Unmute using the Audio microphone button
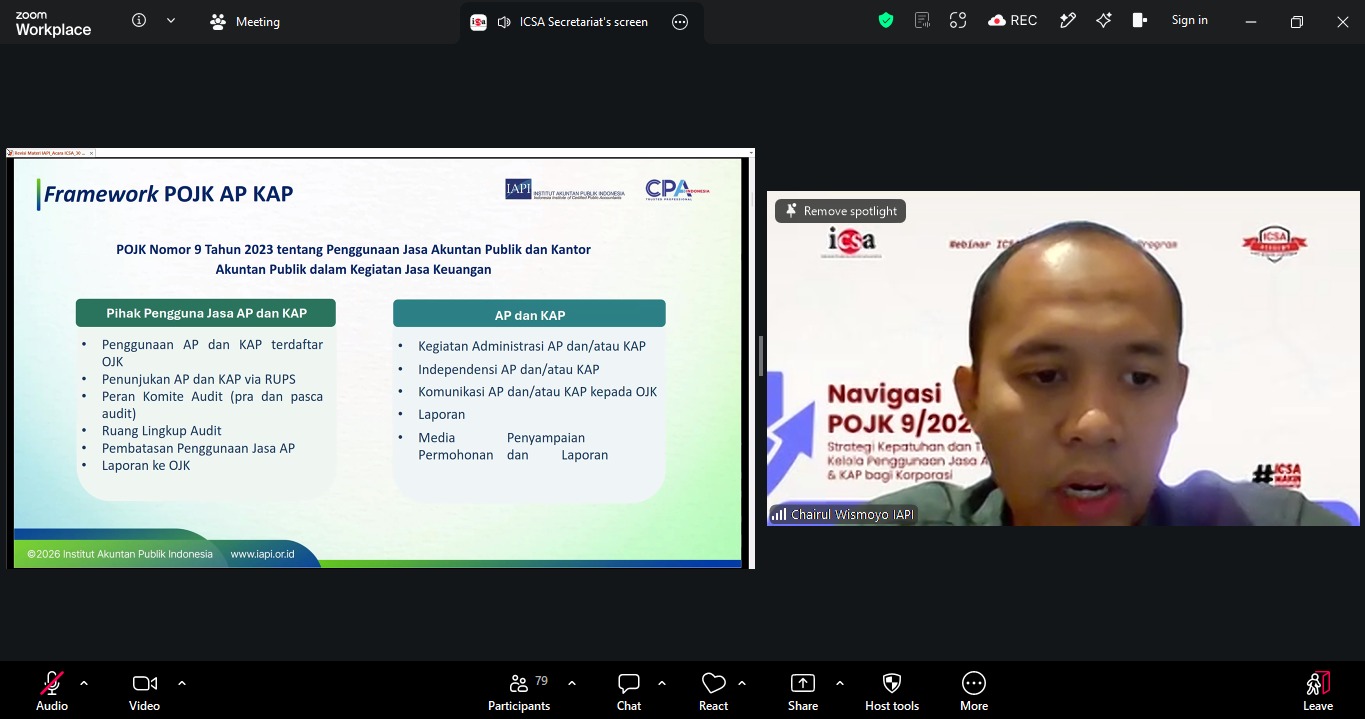1365x719 pixels. [52, 690]
